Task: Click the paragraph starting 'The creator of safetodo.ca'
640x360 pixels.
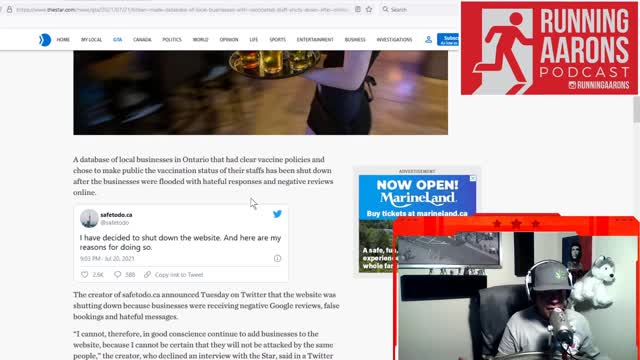Action: 206,306
